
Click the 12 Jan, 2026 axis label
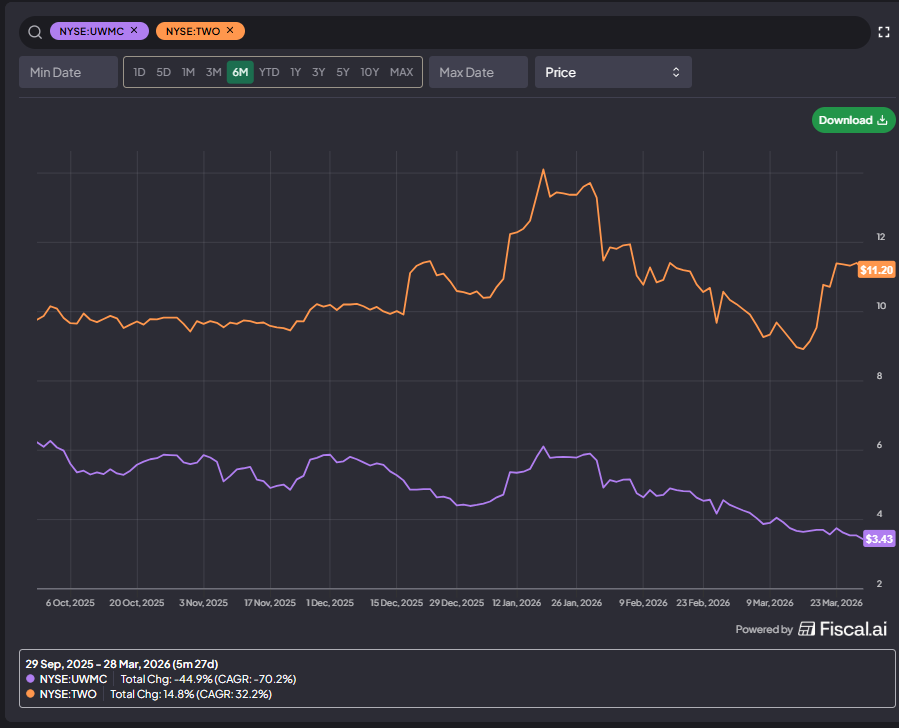pyautogui.click(x=517, y=603)
